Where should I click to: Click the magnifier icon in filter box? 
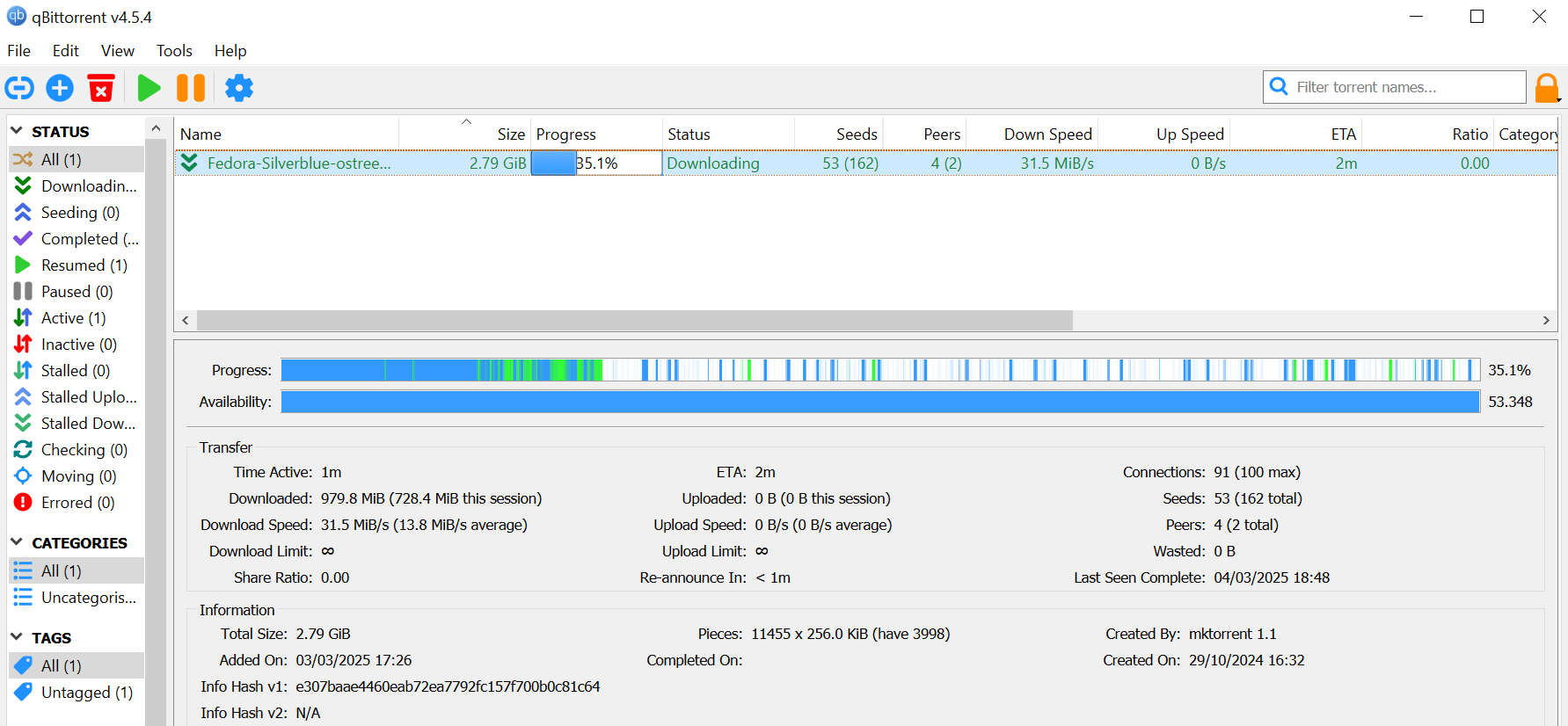pos(1280,87)
